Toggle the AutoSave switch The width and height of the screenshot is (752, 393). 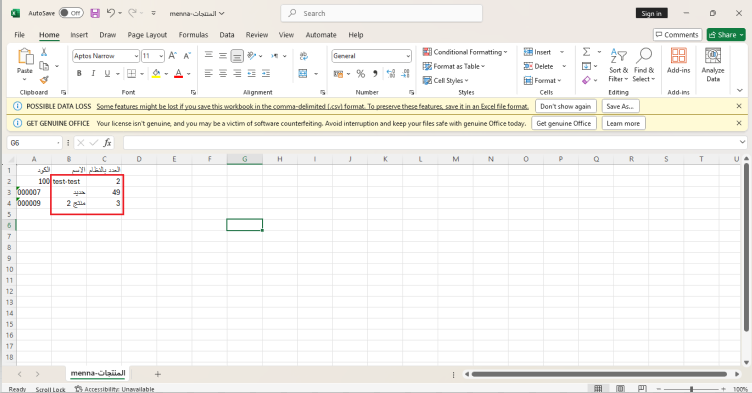71,13
